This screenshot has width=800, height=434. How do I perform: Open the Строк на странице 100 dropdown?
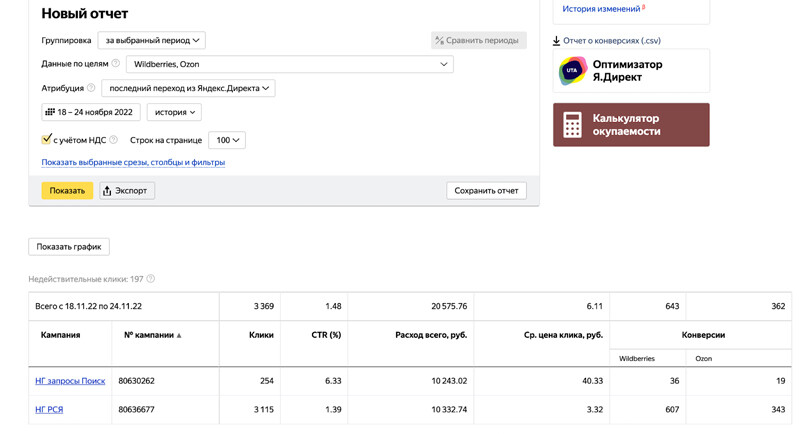(x=227, y=140)
